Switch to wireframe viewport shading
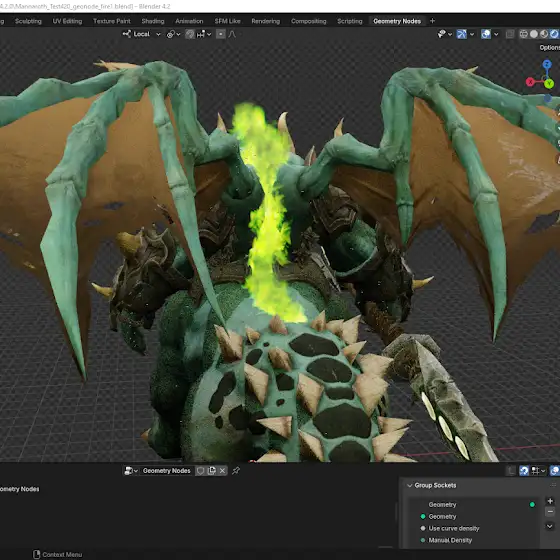The width and height of the screenshot is (560, 560). [x=524, y=34]
